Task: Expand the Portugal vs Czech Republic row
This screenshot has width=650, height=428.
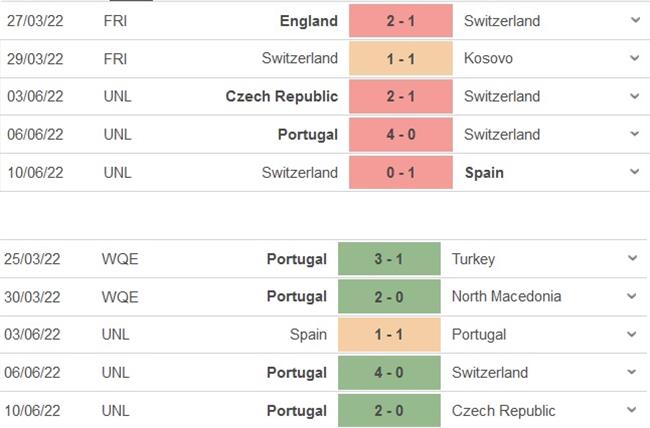Action: click(x=632, y=410)
